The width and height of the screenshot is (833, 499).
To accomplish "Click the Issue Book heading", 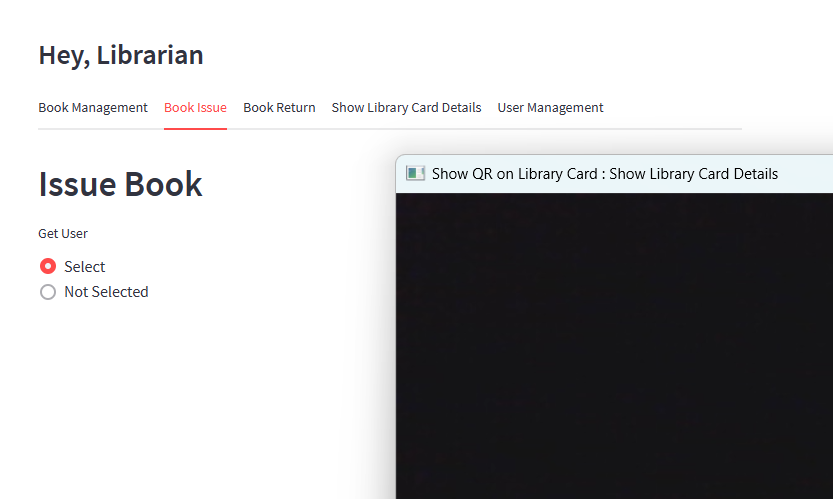I will point(120,184).
